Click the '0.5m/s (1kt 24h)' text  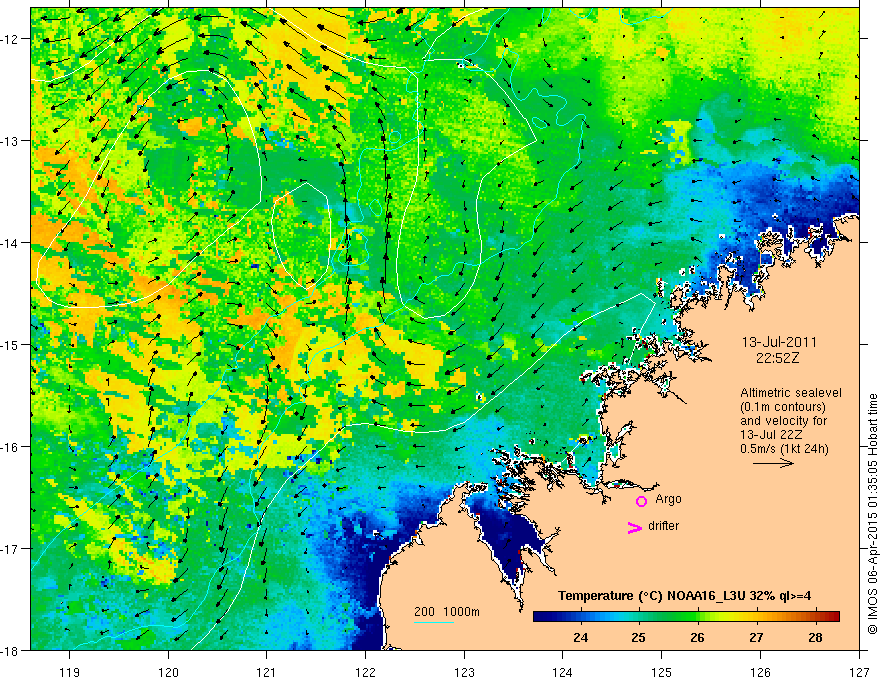(784, 448)
